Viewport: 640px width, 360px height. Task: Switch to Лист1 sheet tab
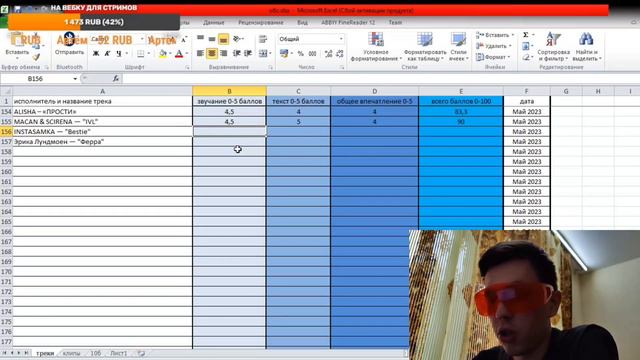[118, 353]
